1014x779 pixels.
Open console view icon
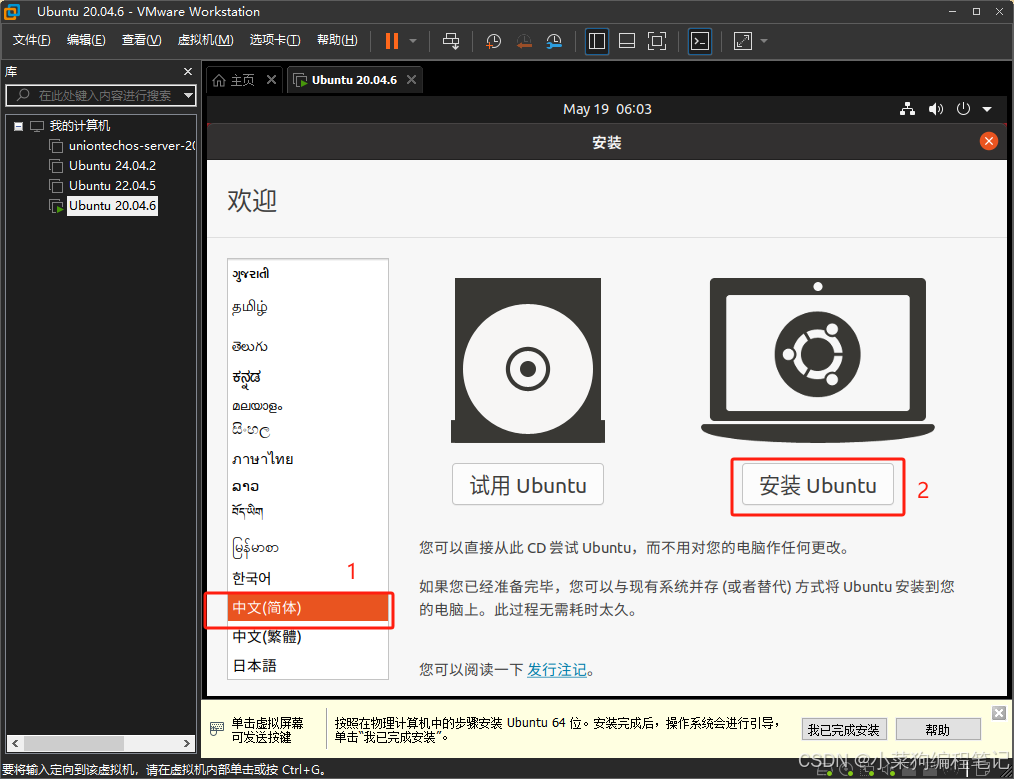click(x=700, y=41)
